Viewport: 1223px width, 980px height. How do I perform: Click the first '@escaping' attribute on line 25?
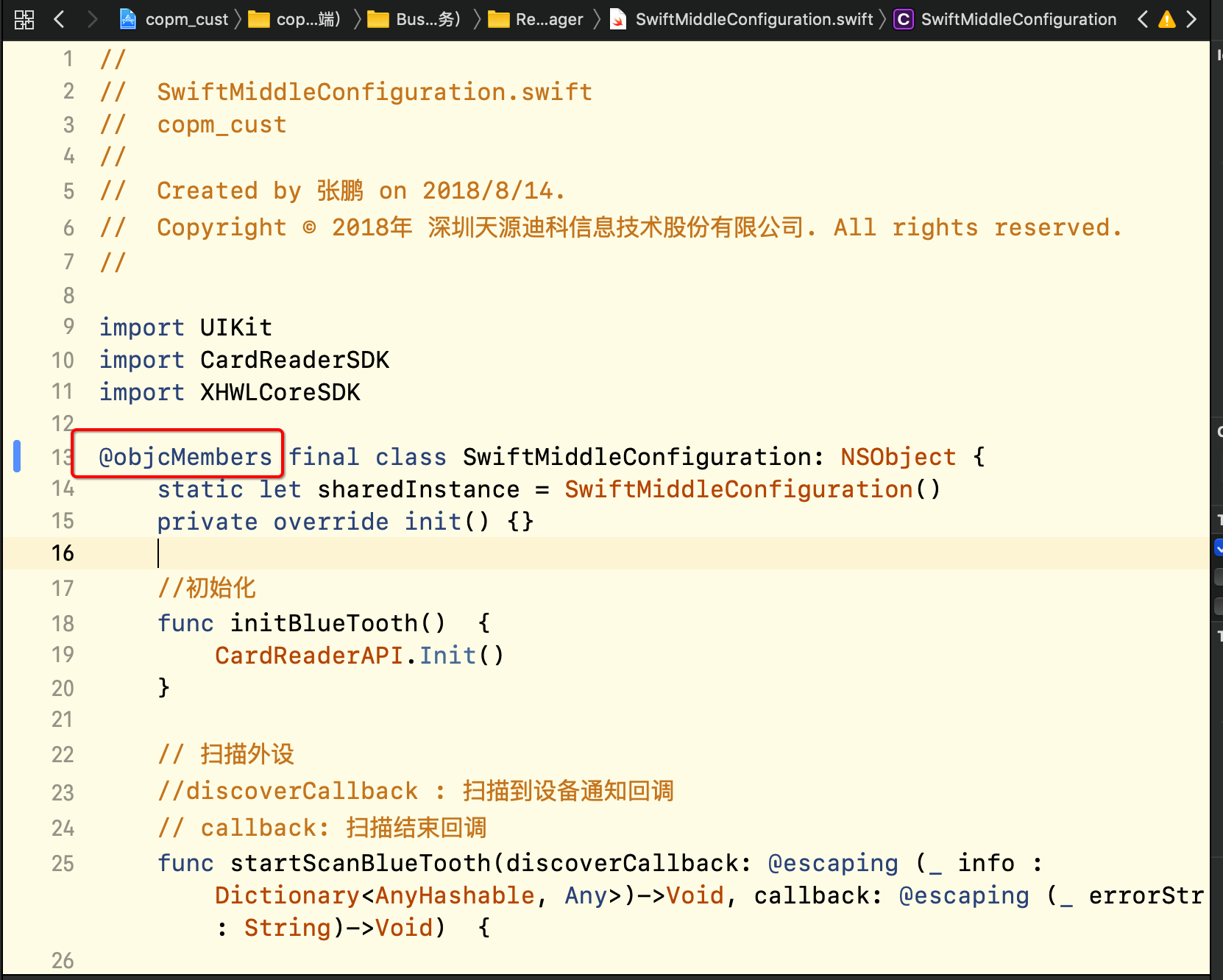tap(833, 863)
